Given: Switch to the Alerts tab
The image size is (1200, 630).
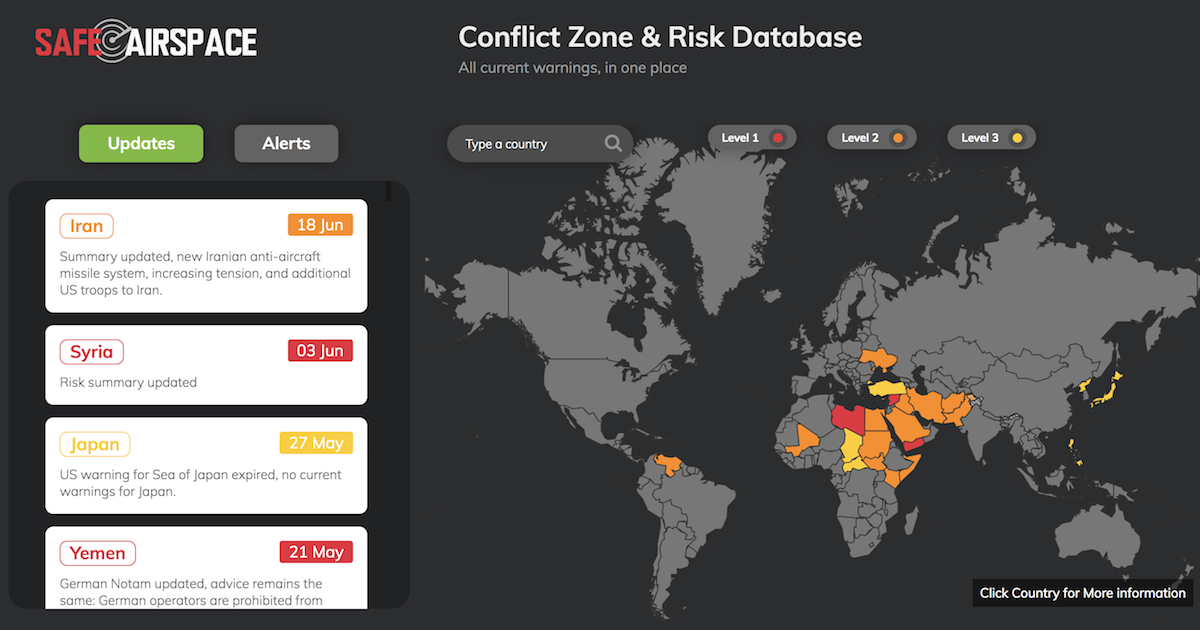Looking at the screenshot, I should (x=286, y=143).
